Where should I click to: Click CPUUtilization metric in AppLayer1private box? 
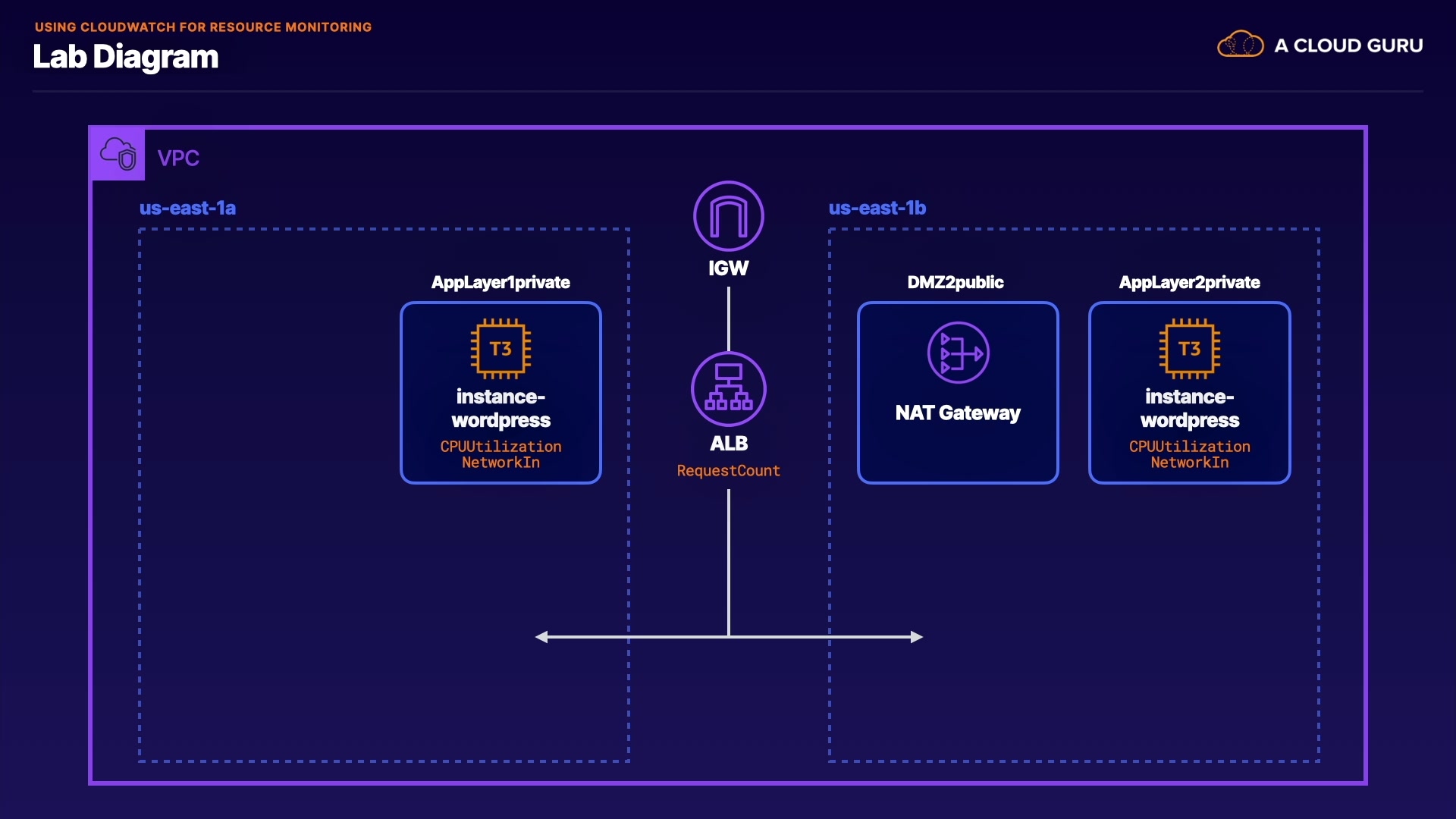click(x=500, y=447)
